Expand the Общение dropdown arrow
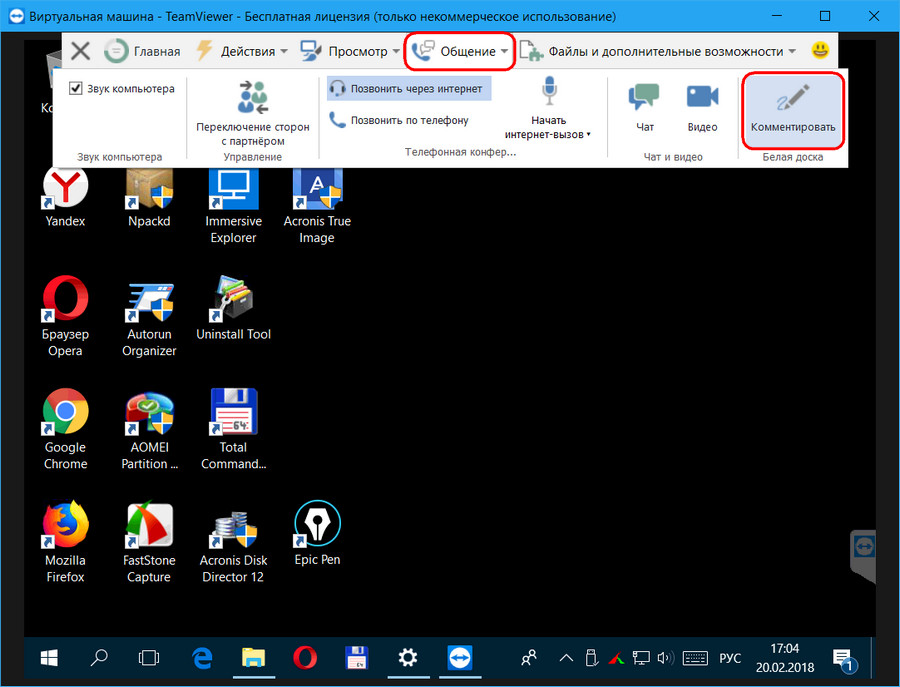Screen dimensions: 900x687 pyautogui.click(x=503, y=52)
